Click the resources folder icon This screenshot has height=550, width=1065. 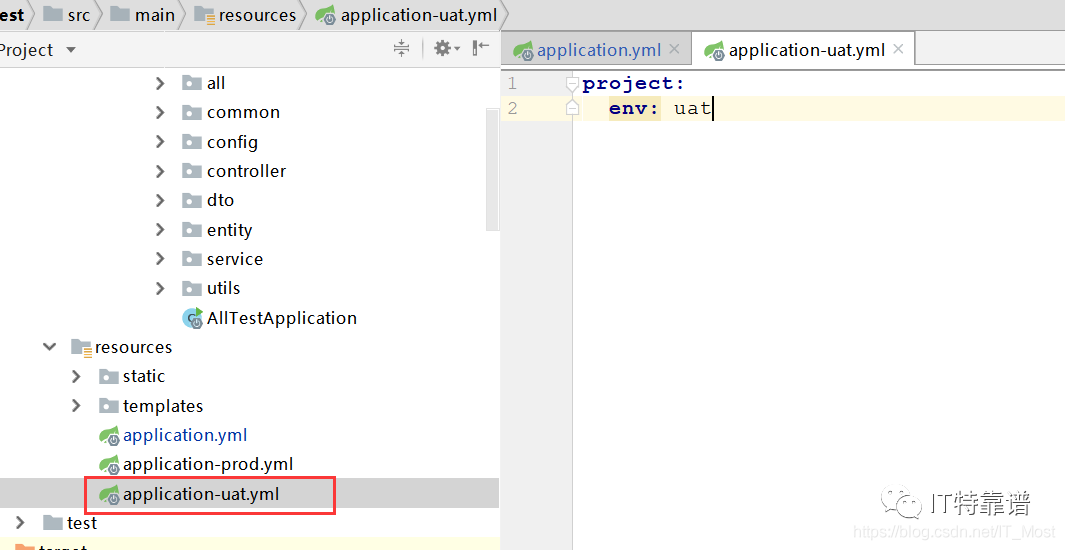coord(82,348)
